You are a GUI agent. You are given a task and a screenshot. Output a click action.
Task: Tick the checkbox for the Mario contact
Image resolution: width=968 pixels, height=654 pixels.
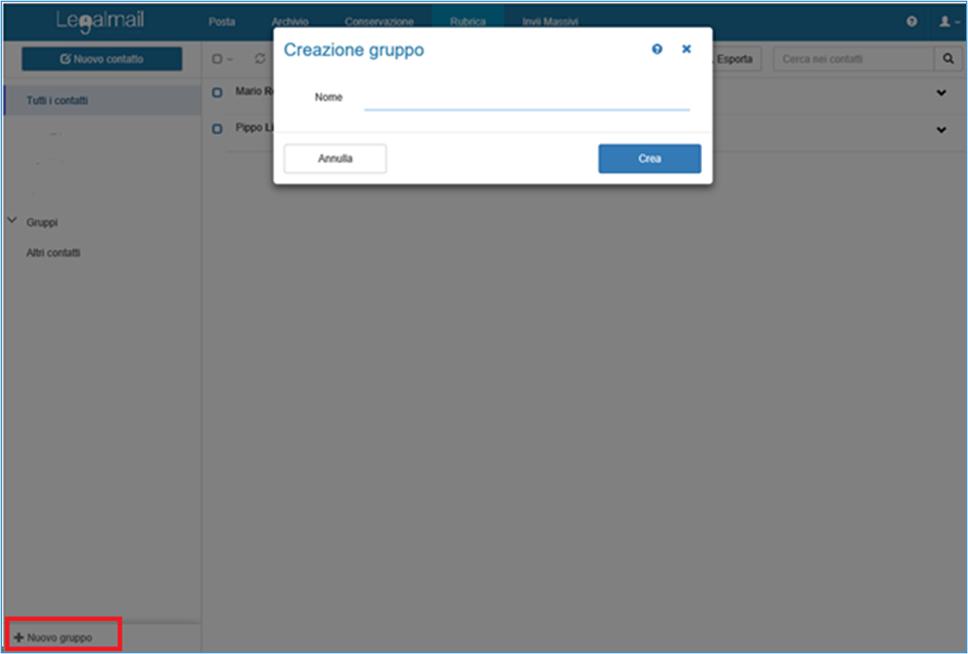coord(217,93)
